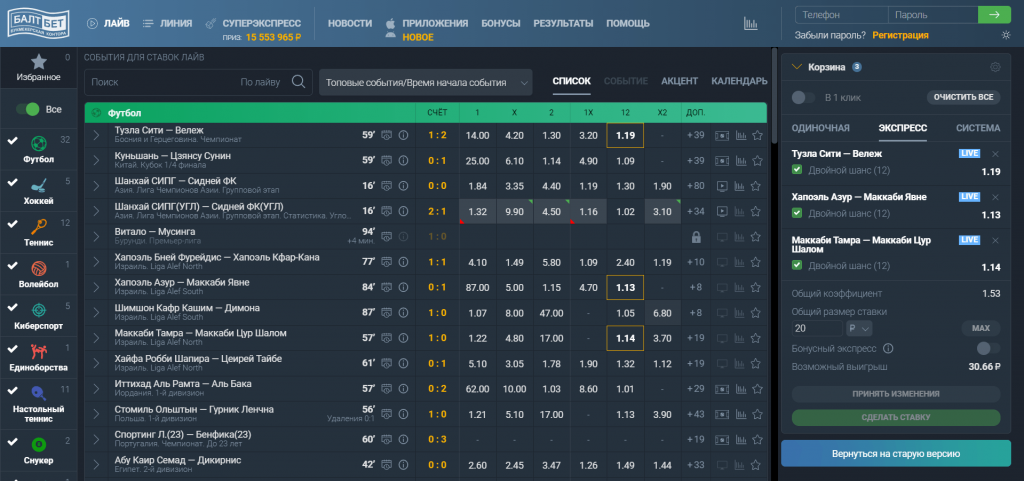Open statistics chart icon in top header
1024x481 pixels.
pyautogui.click(x=750, y=22)
